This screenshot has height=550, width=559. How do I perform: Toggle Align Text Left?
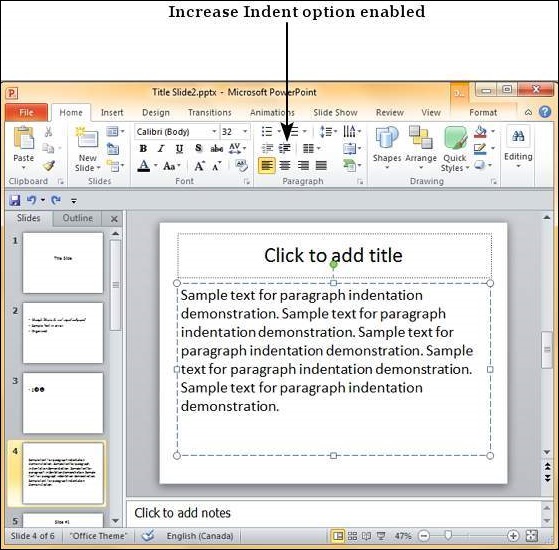(x=267, y=165)
